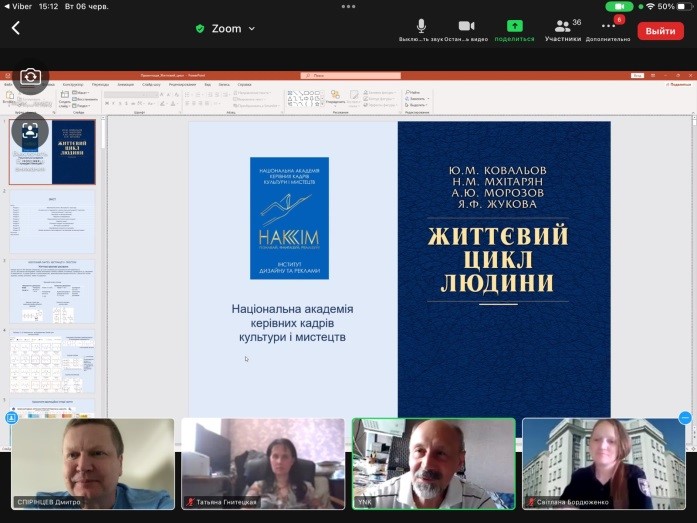The width and height of the screenshot is (697, 523).
Task: Tap the green recording indicator in the status bar
Action: [619, 6]
